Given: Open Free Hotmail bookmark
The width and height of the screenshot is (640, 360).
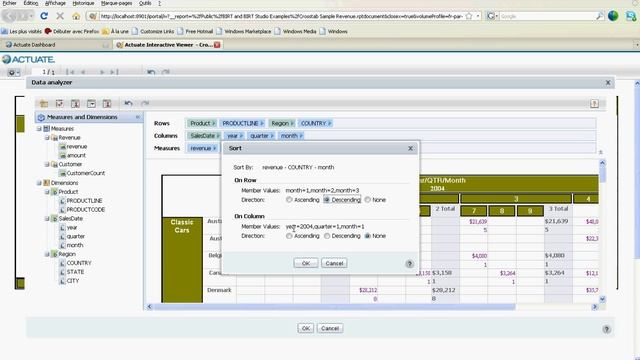Looking at the screenshot, I should coord(195,31).
